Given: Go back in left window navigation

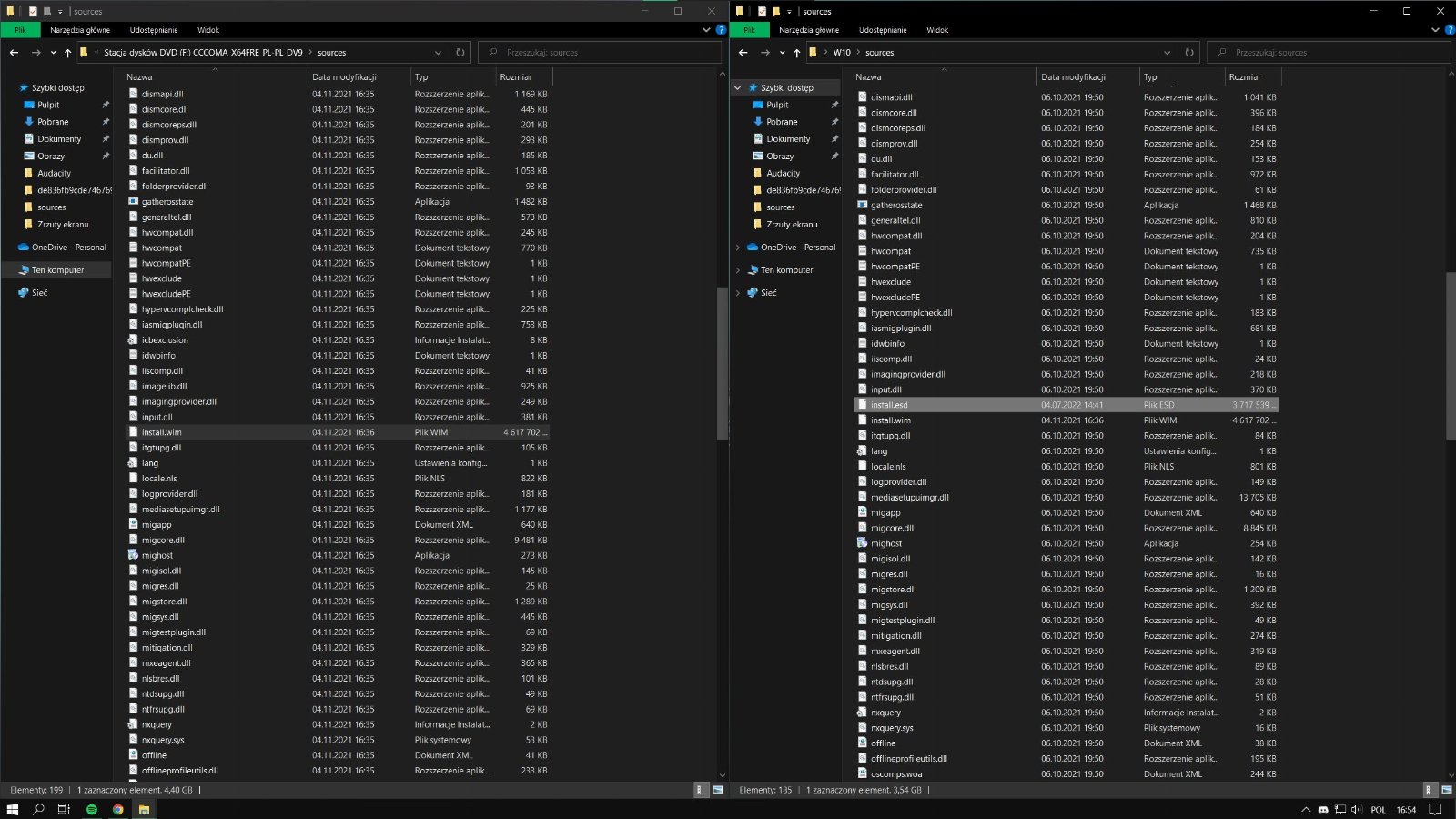Looking at the screenshot, I should 14,53.
